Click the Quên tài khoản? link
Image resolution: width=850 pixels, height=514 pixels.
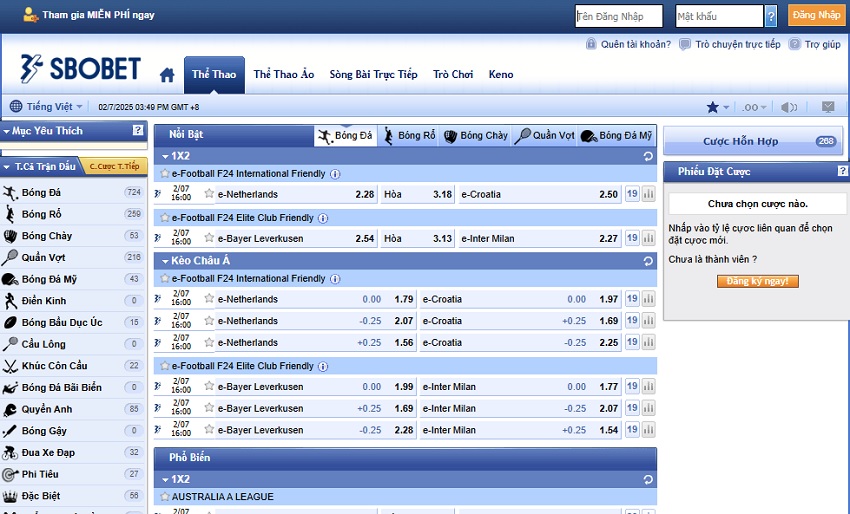[635, 44]
